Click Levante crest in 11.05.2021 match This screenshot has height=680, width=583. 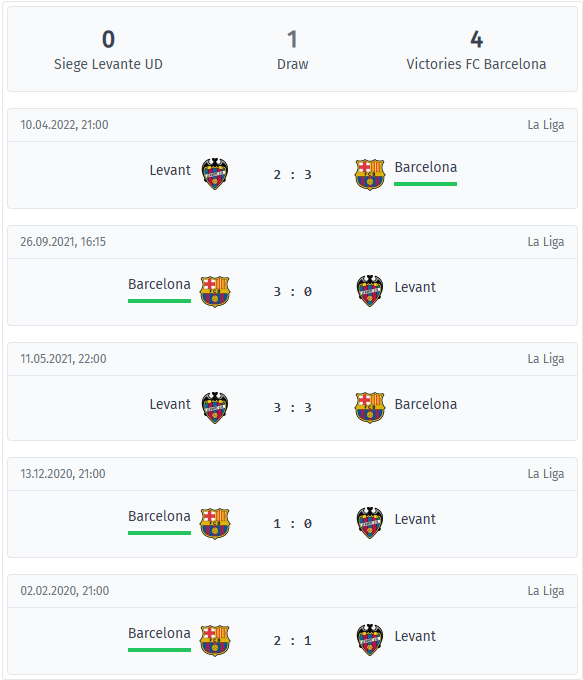(x=215, y=408)
